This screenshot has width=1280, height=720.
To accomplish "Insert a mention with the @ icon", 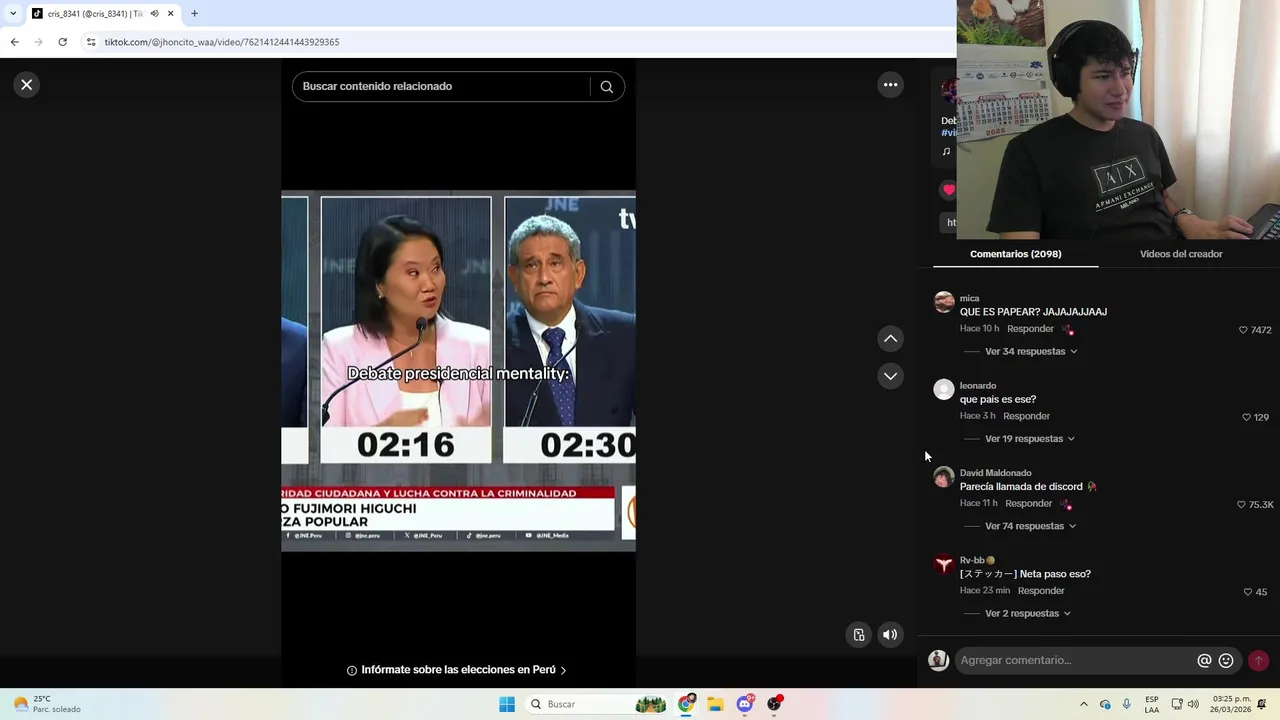I will [x=1204, y=661].
